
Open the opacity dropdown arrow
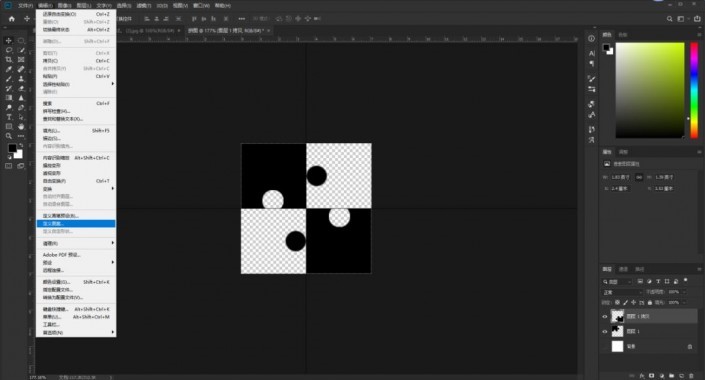684,292
